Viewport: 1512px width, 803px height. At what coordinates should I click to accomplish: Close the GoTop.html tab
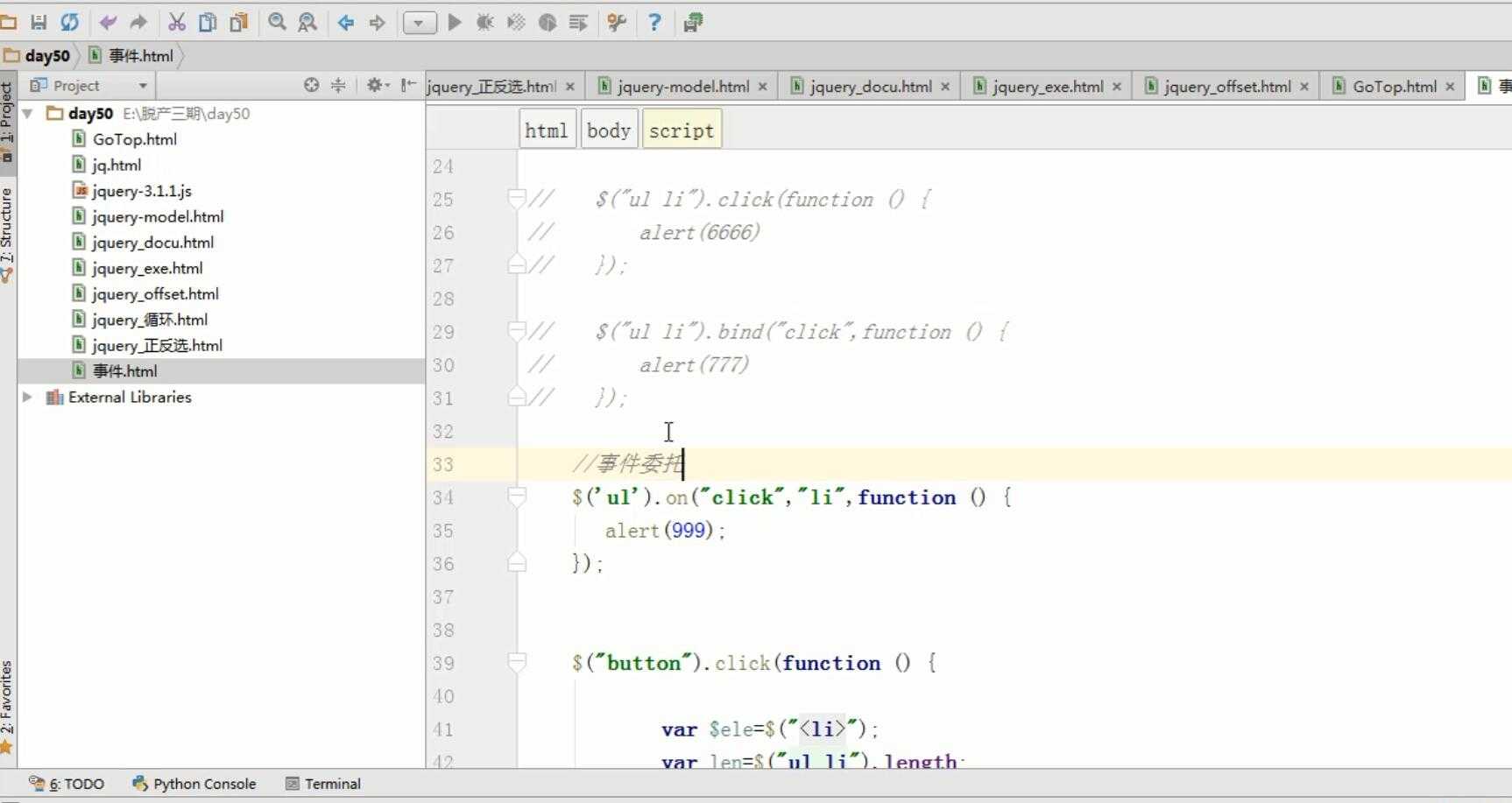point(1450,87)
